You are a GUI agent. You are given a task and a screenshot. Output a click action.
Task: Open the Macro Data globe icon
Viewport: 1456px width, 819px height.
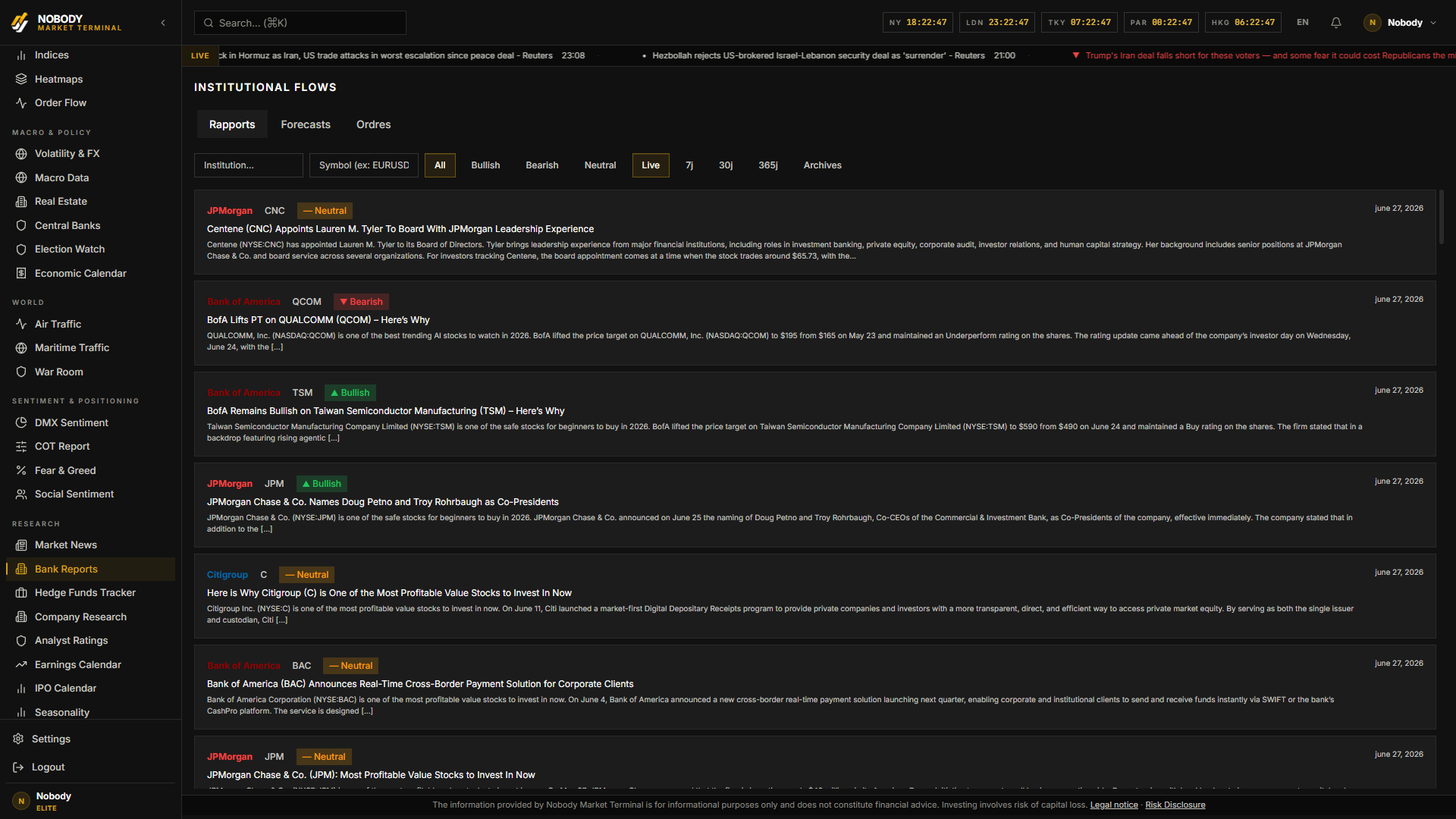point(21,177)
